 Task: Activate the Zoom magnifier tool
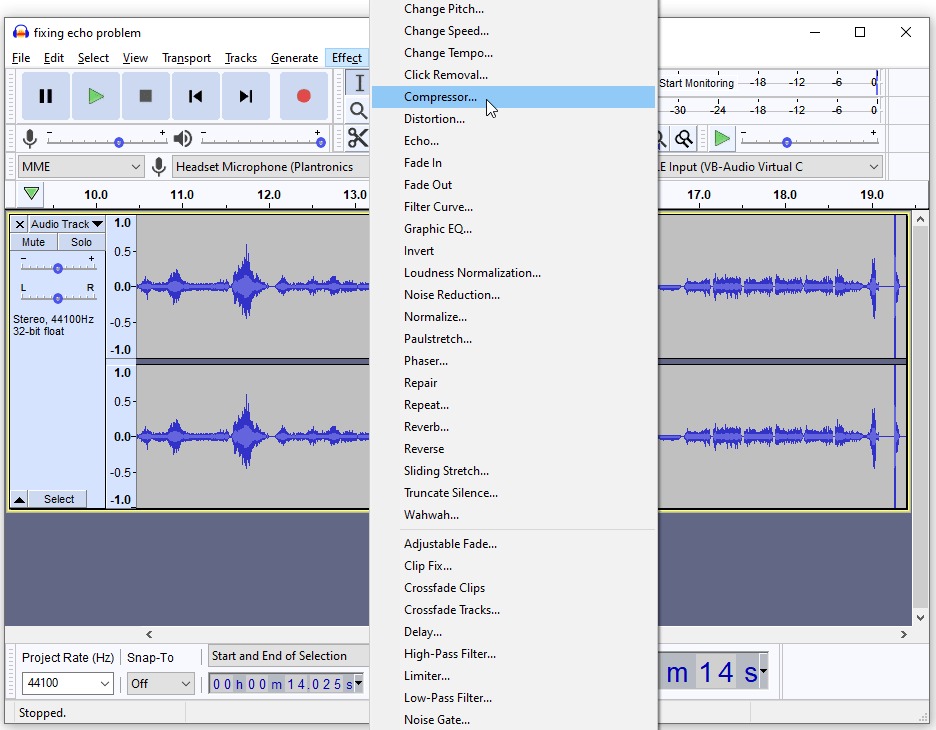click(356, 111)
